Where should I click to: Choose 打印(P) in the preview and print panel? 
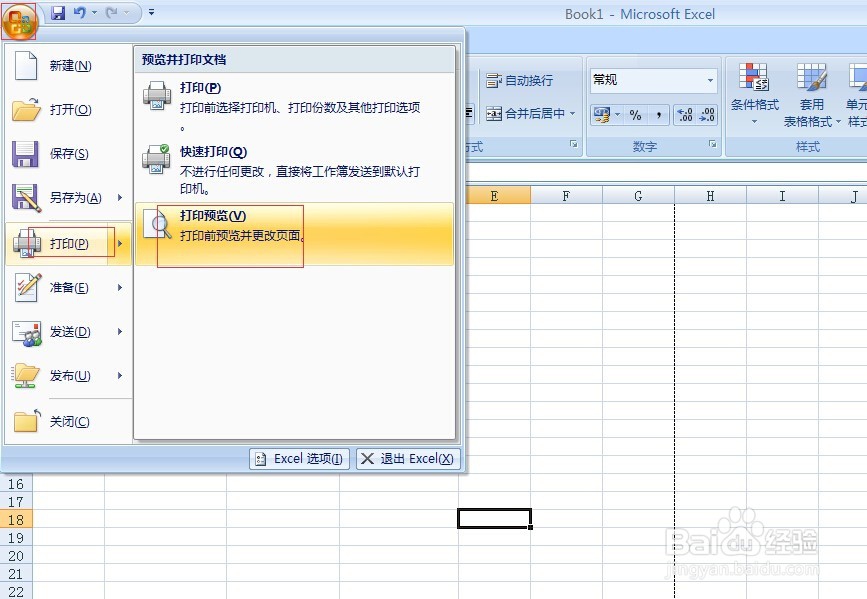pos(294,106)
